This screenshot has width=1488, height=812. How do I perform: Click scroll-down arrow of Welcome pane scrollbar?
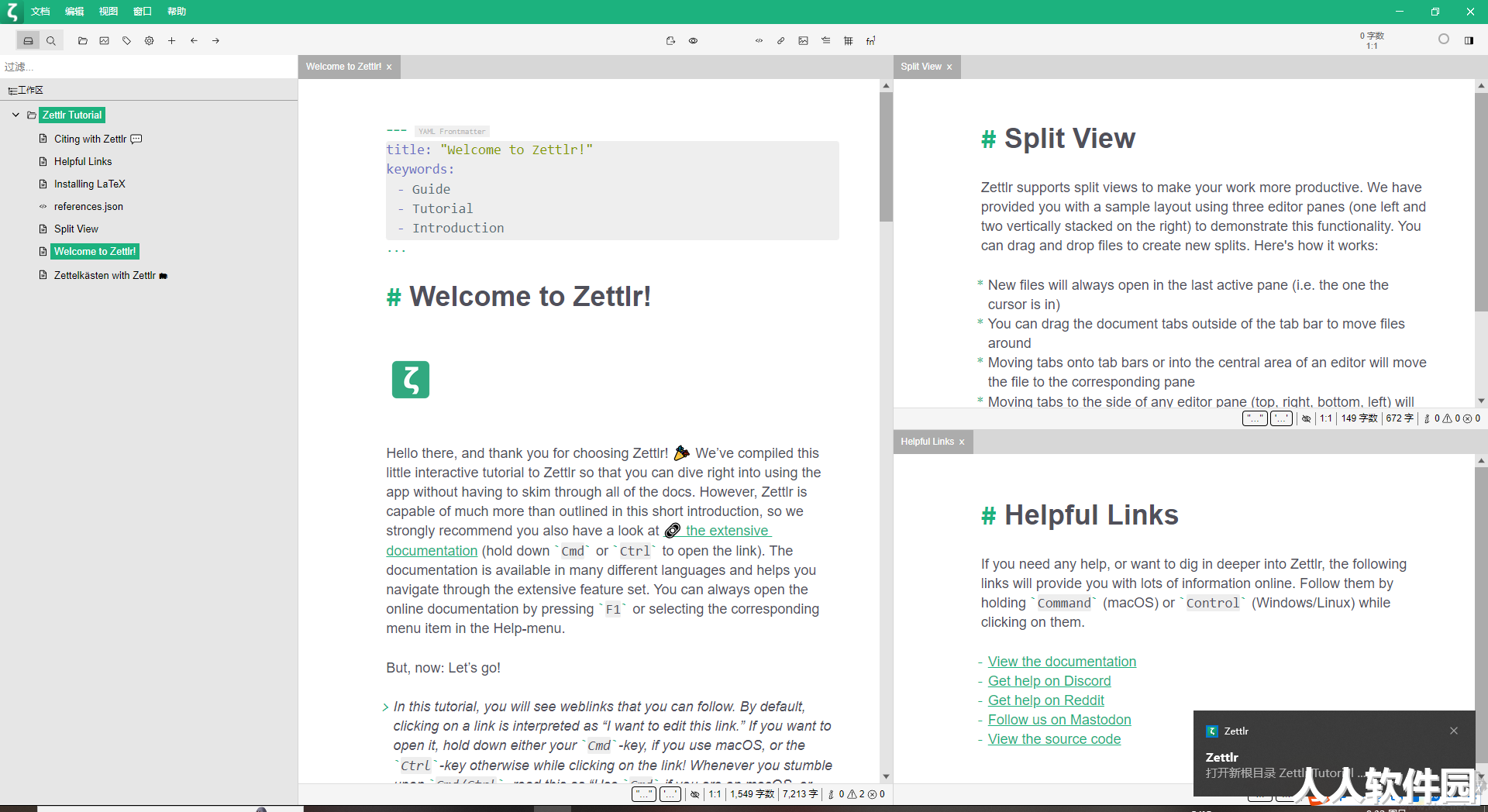click(886, 776)
